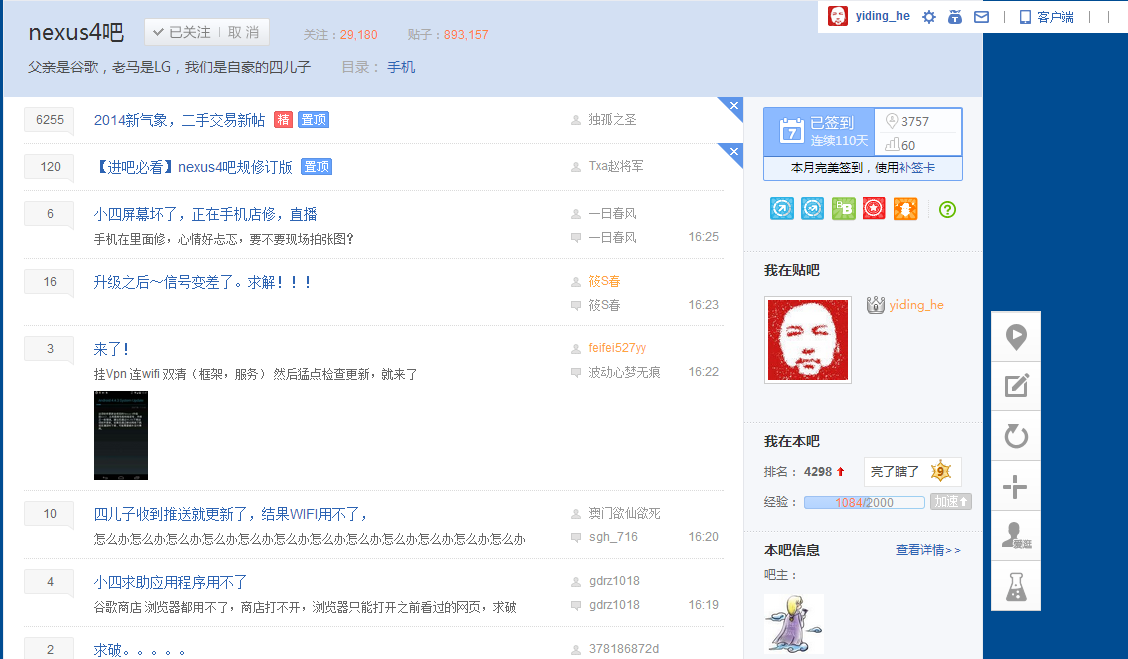Click the yiding_he avatar in the top bar
The image size is (1128, 659).
pyautogui.click(x=837, y=16)
